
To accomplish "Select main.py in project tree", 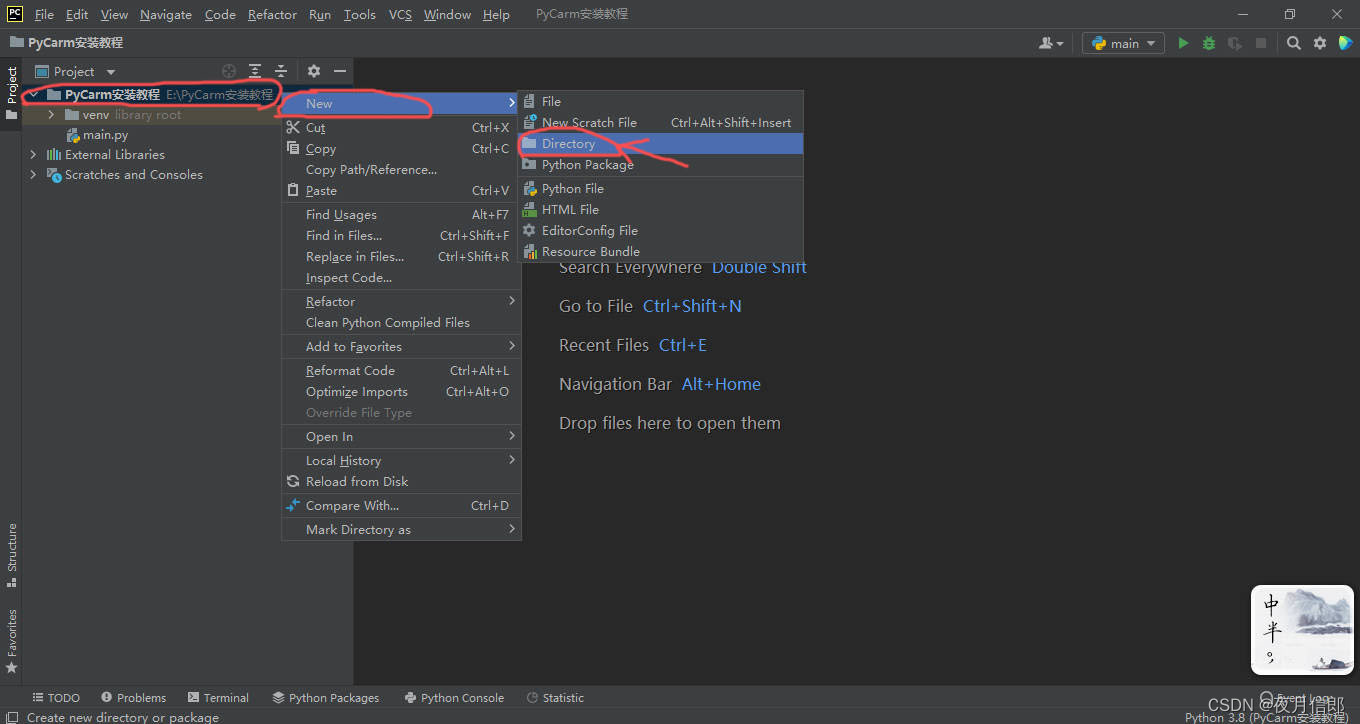I will (x=105, y=134).
